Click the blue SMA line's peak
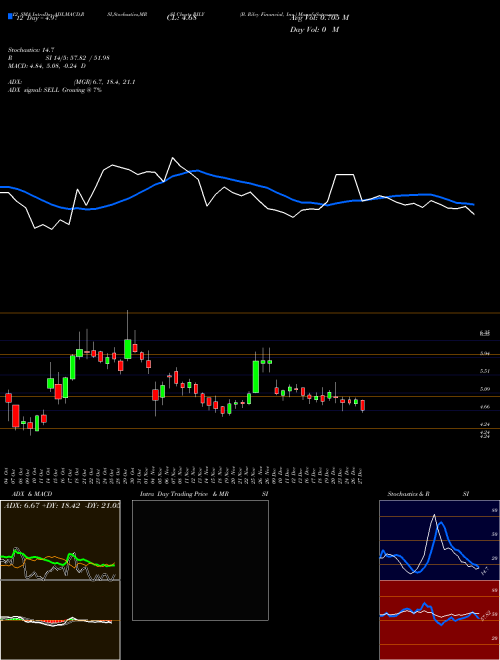 pyautogui.click(x=197, y=170)
